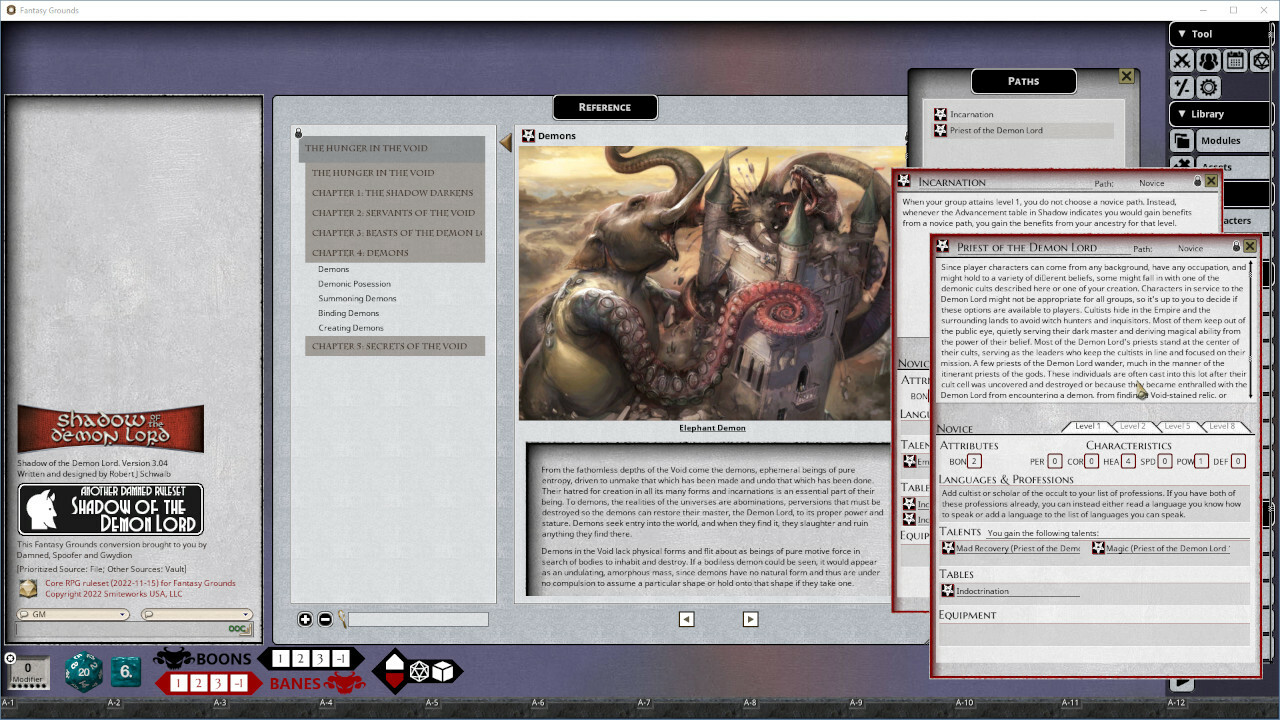Toggle the lock on Priest of the Demon Lord
Viewport: 1280px width, 720px height.
tap(1235, 246)
